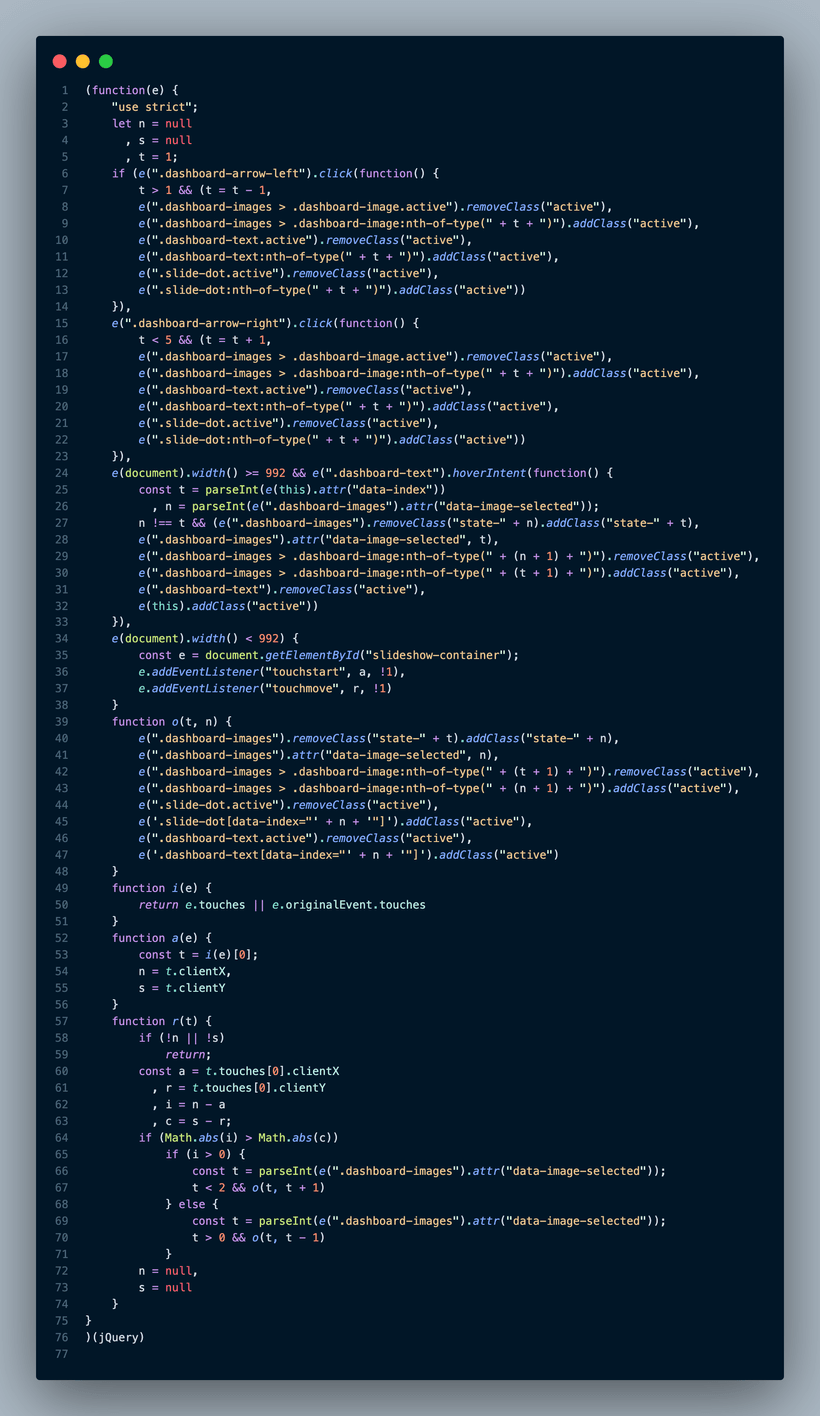
Task: Click line number 24 in gutter
Action: [63, 473]
